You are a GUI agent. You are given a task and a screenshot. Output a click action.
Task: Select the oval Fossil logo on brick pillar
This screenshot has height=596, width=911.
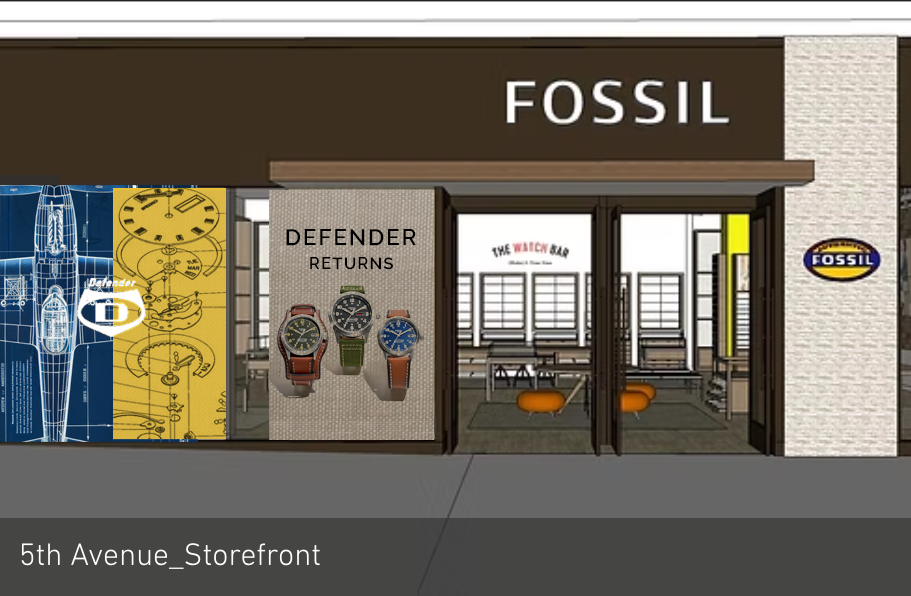coord(841,259)
